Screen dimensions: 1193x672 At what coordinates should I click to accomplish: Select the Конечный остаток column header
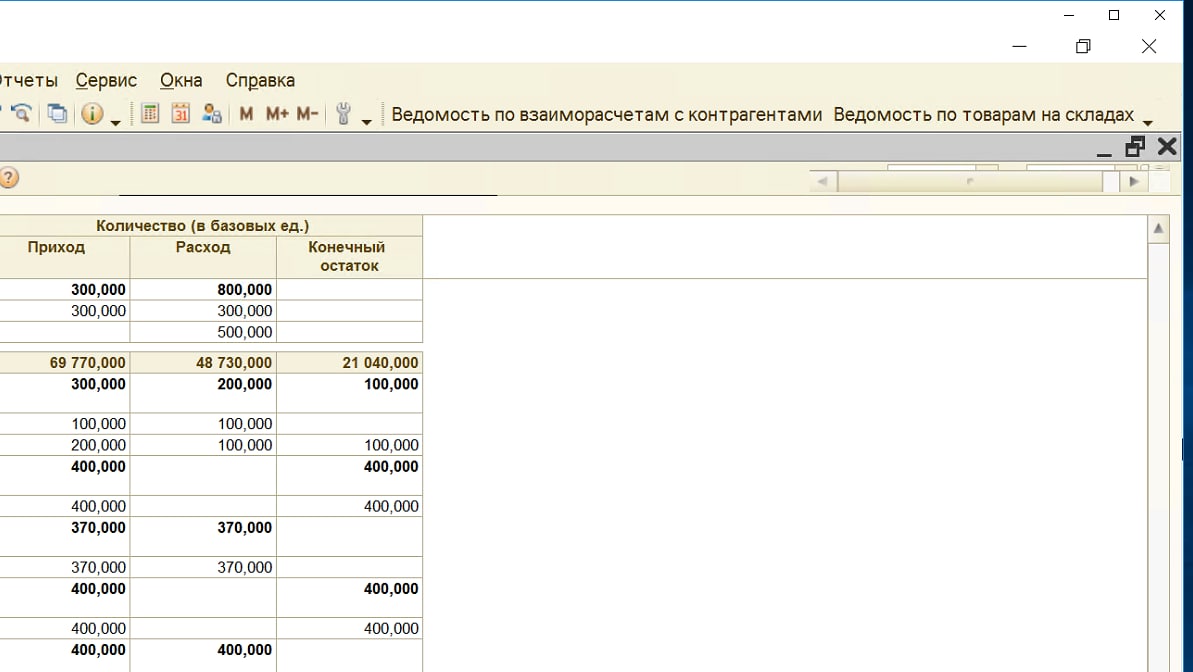pyautogui.click(x=349, y=256)
